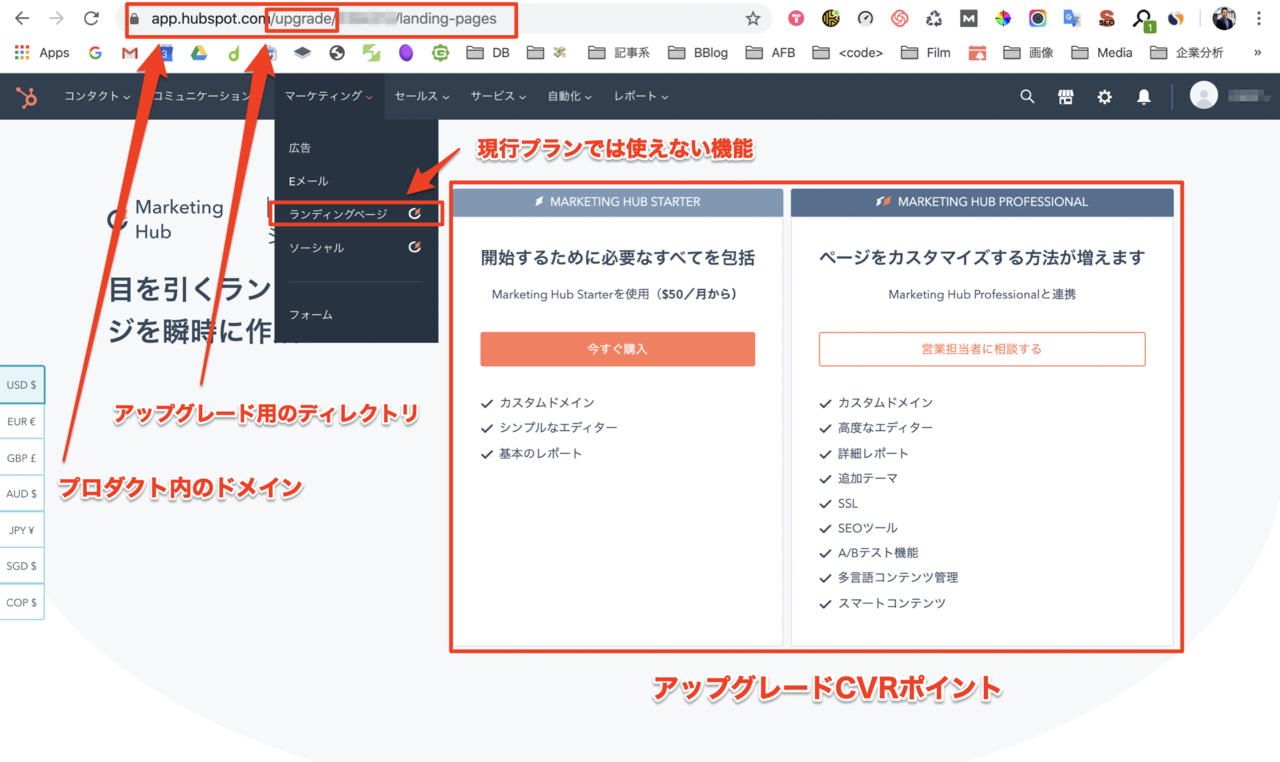
Task: Open the Google Translate extension icon
Action: tap(1072, 18)
